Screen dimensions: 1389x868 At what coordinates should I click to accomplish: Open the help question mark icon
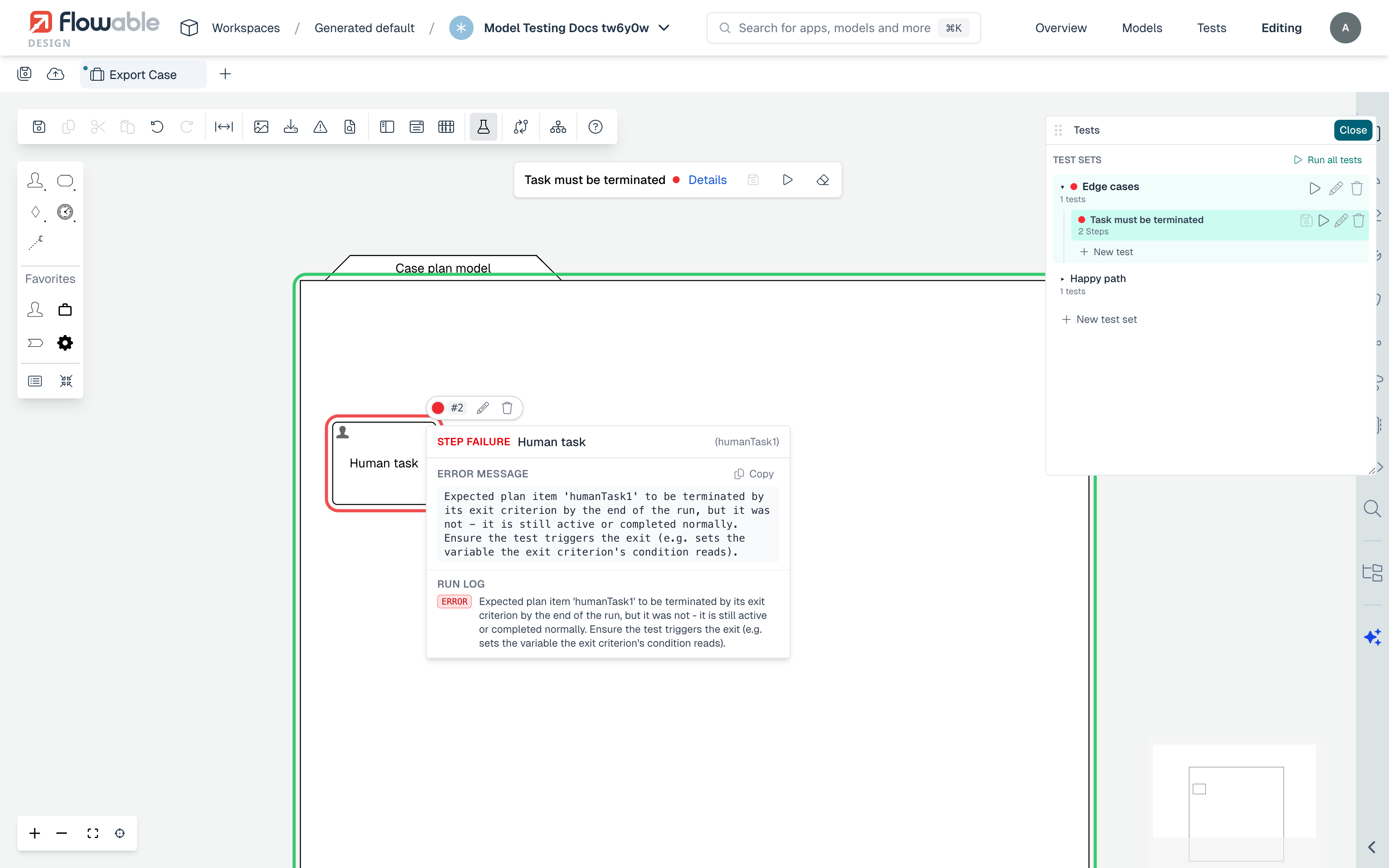click(596, 127)
